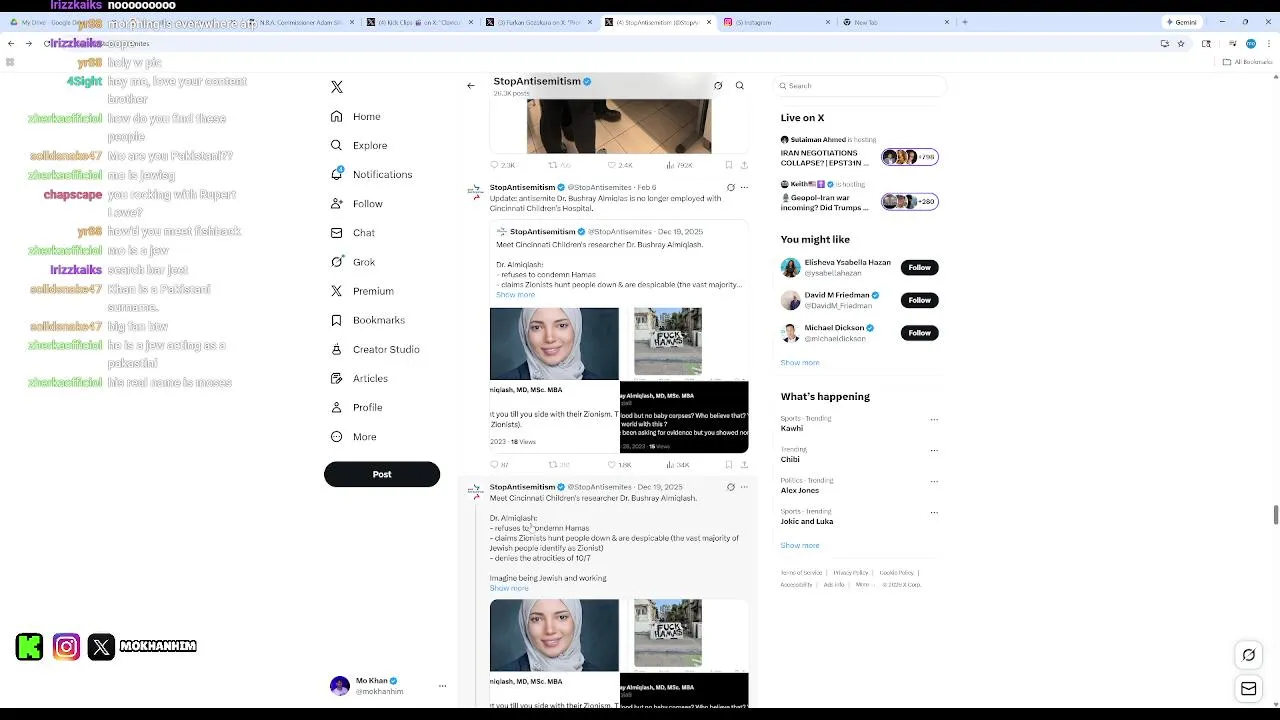The height and width of the screenshot is (720, 1280).
Task: Click Grok icon on Feb 6 post
Action: pyautogui.click(x=730, y=187)
